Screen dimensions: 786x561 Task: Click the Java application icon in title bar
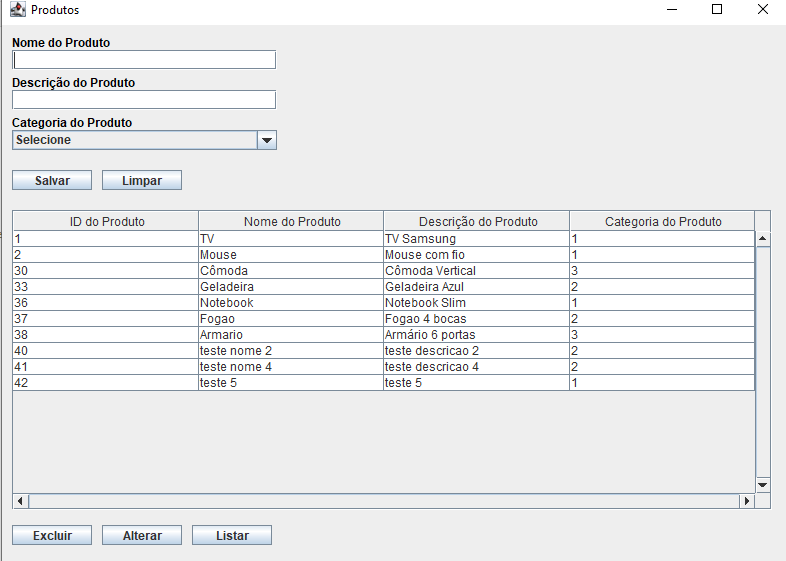point(18,10)
